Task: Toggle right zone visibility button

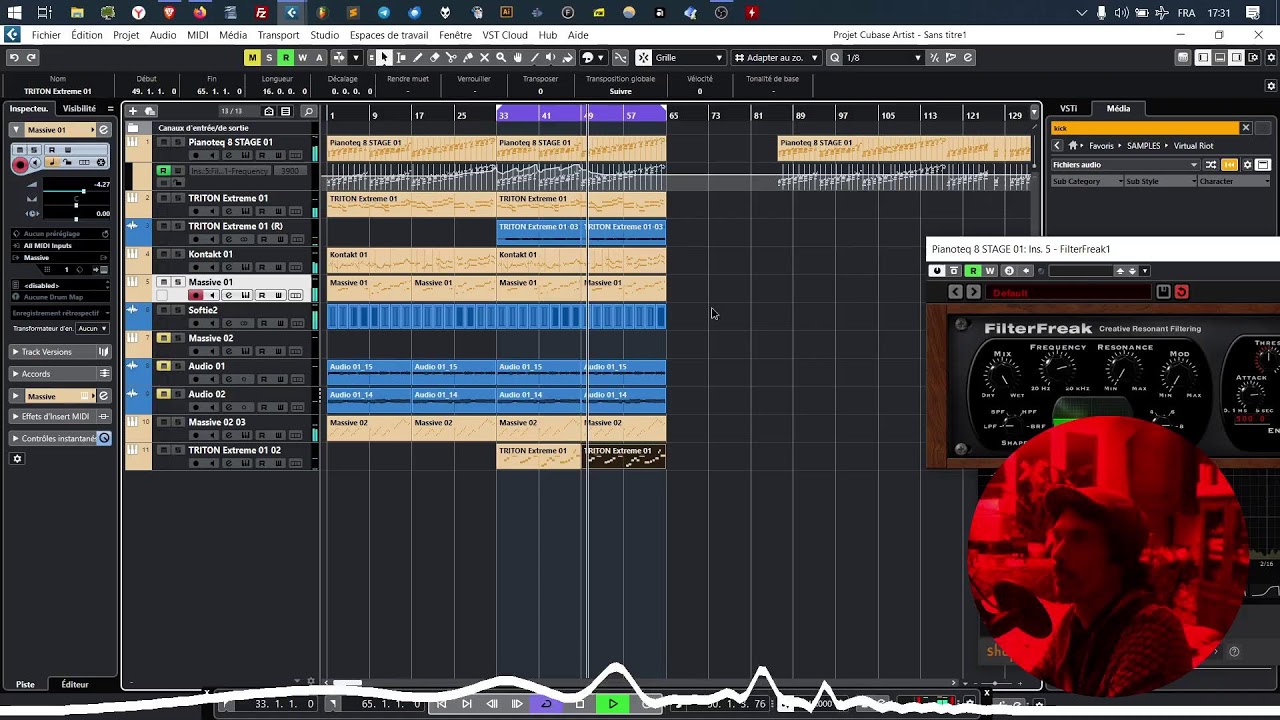Action: click(x=1237, y=57)
